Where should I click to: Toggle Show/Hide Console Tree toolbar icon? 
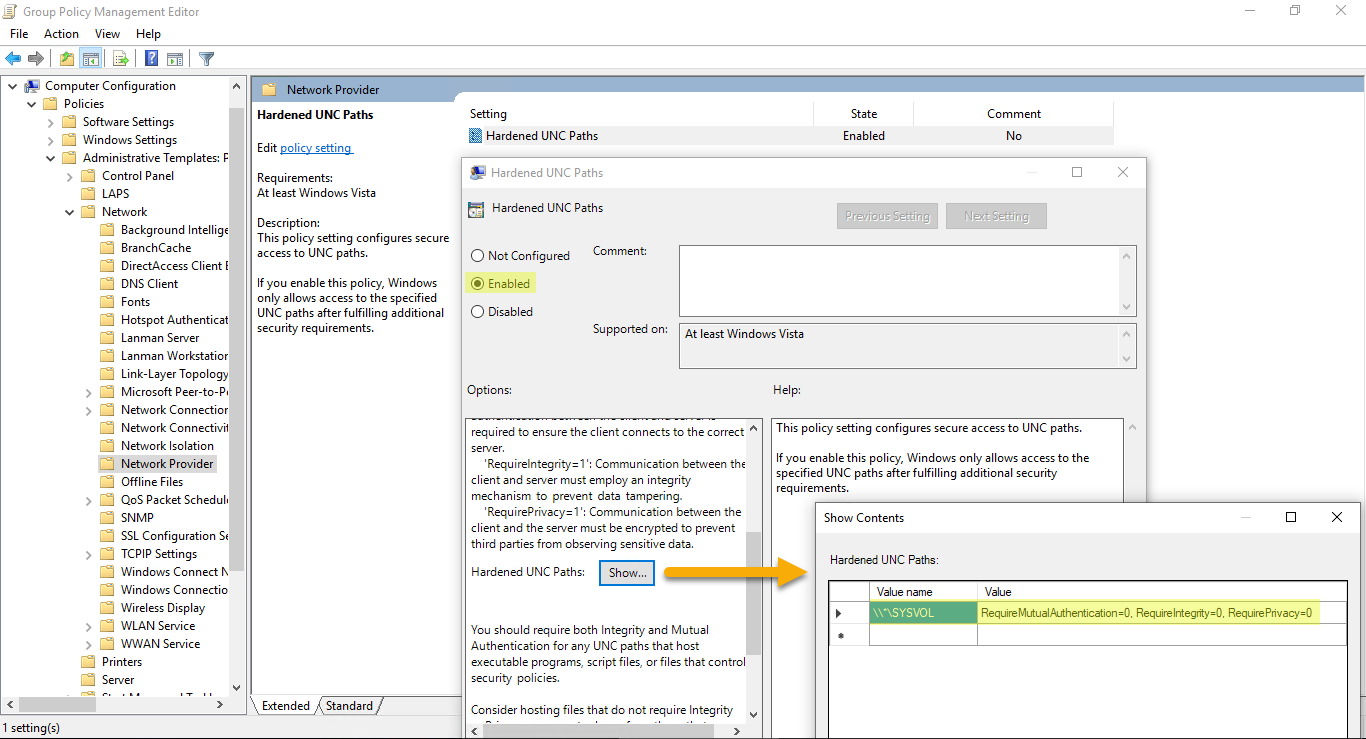90,59
